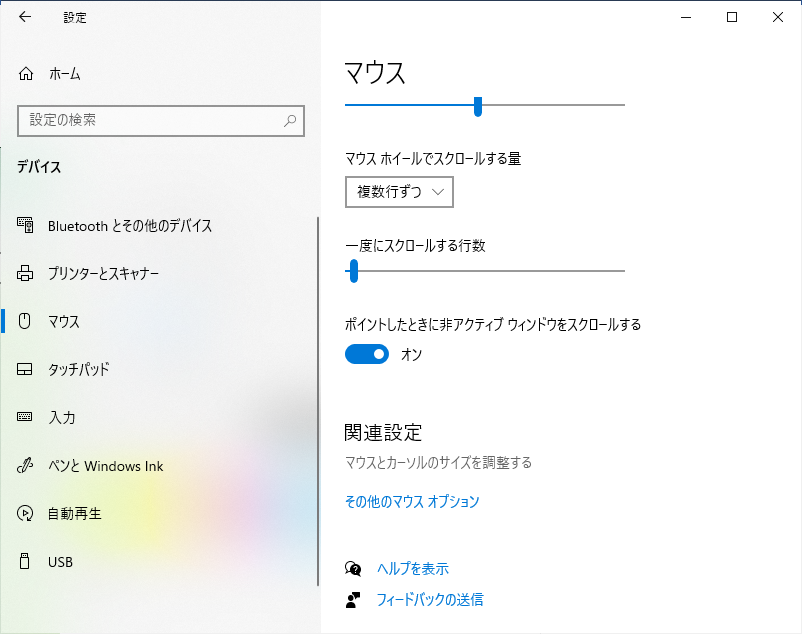Click the オン toggle state label
Screen dimensions: 802x634
[x=412, y=354]
